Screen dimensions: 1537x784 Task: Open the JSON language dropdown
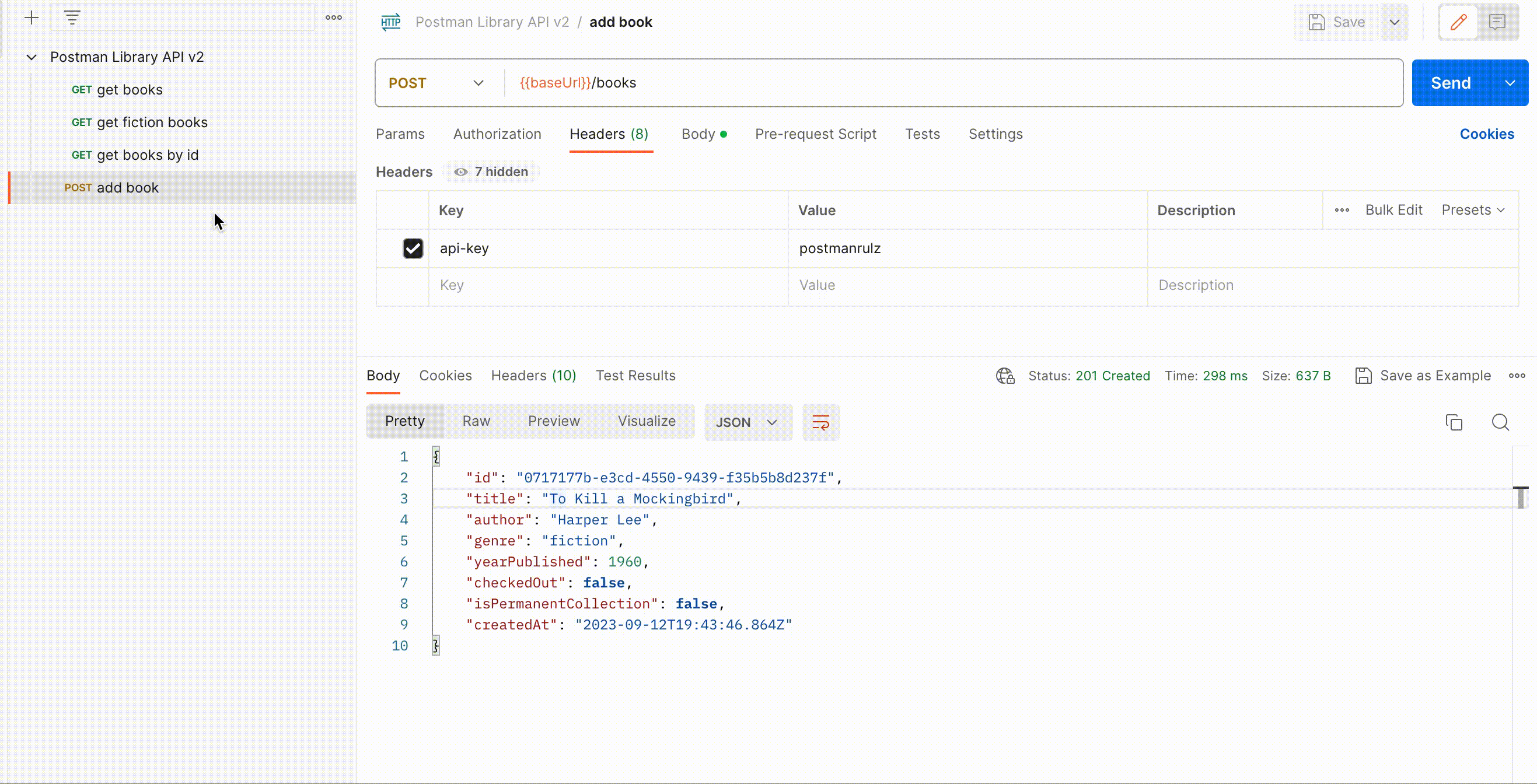tap(747, 422)
